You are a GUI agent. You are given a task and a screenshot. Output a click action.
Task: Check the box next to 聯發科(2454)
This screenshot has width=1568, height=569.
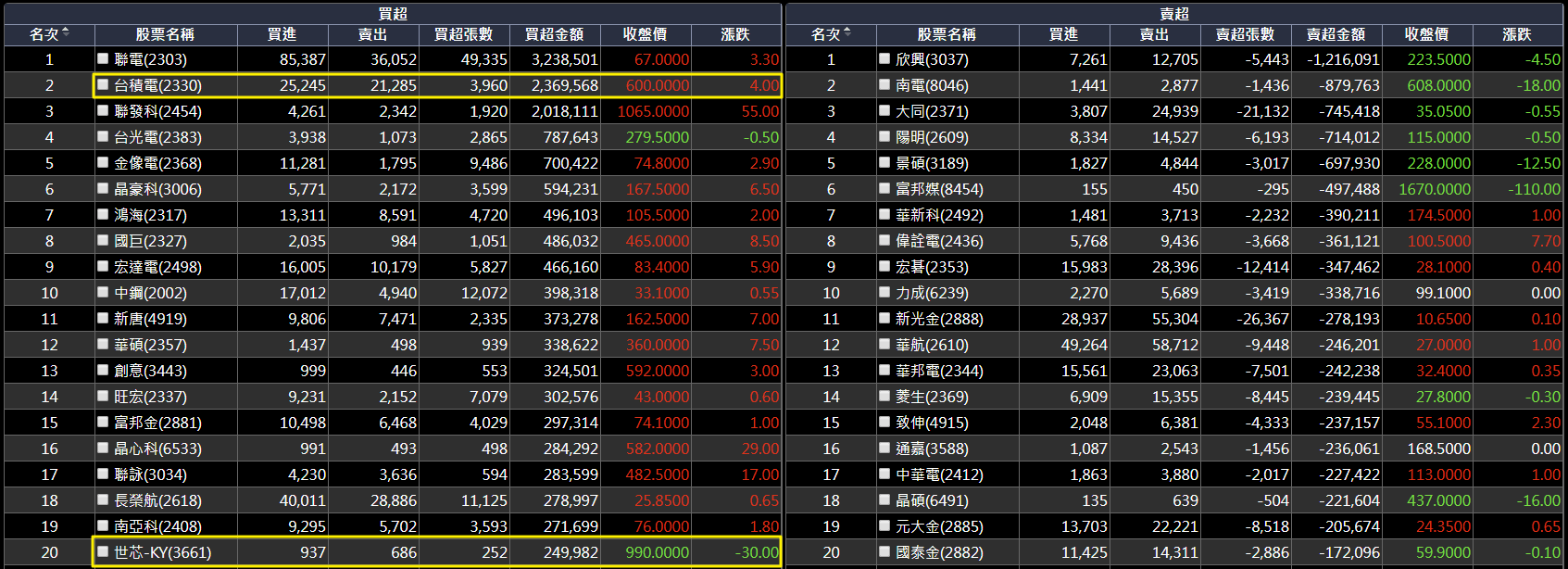pyautogui.click(x=103, y=110)
